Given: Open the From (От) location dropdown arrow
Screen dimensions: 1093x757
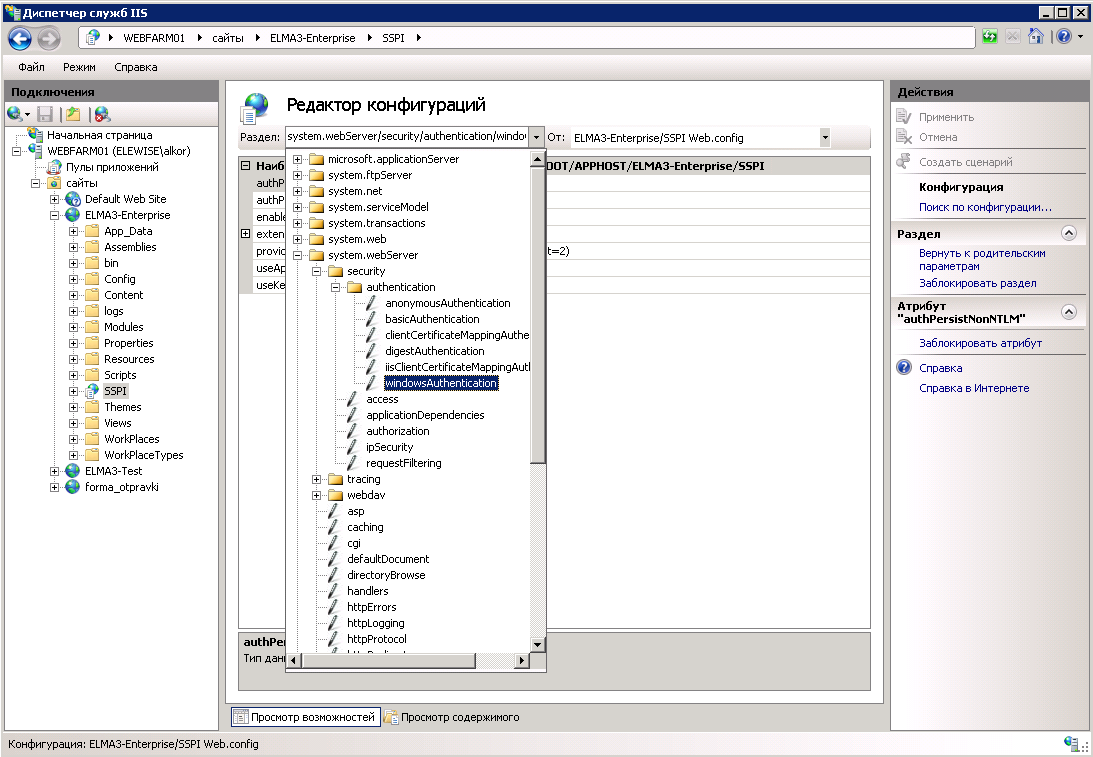Looking at the screenshot, I should [x=825, y=137].
